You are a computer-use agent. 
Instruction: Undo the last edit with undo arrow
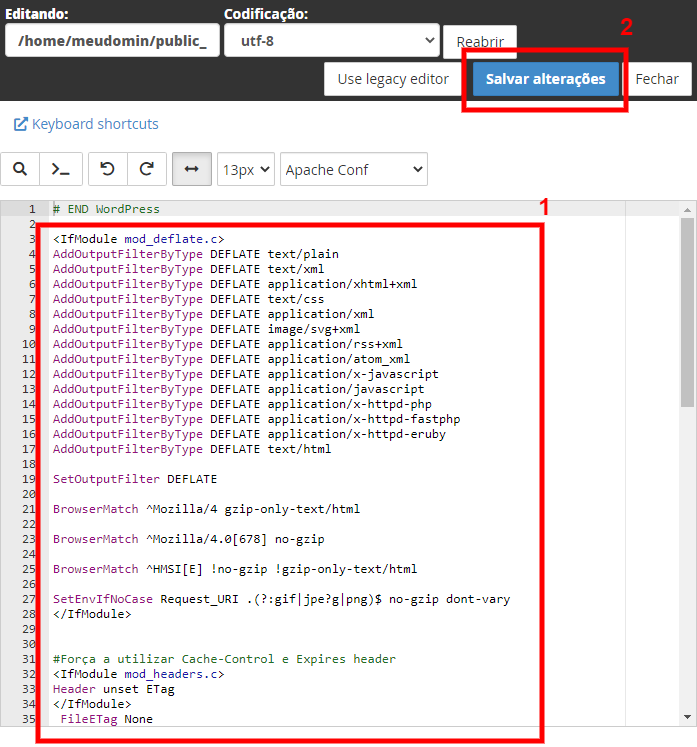pyautogui.click(x=108, y=169)
